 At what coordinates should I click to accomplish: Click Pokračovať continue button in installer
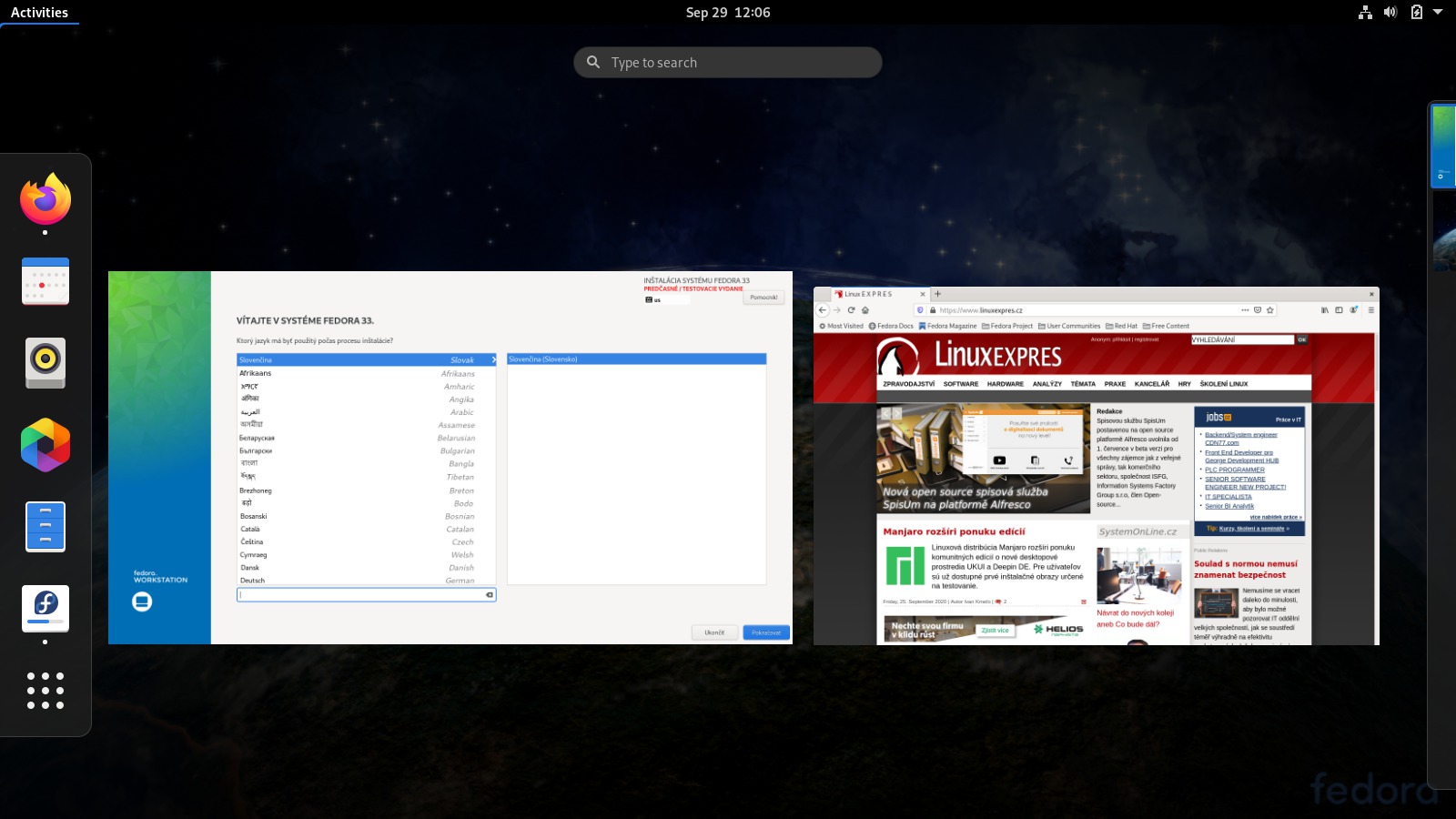coord(766,632)
